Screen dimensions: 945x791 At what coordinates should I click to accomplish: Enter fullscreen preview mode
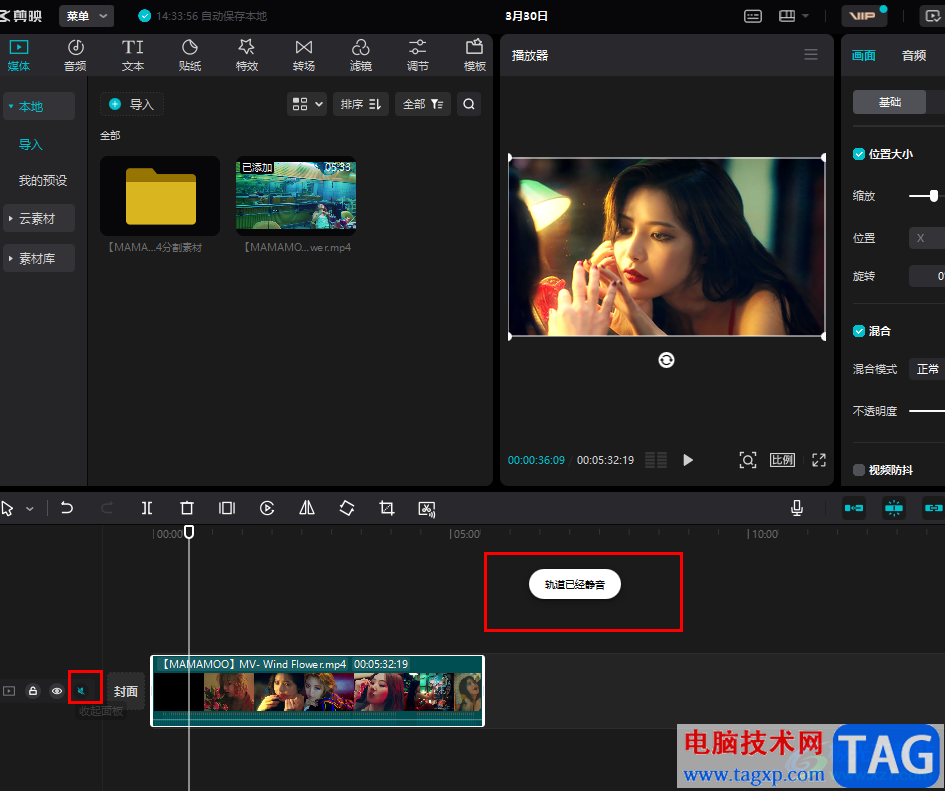818,460
